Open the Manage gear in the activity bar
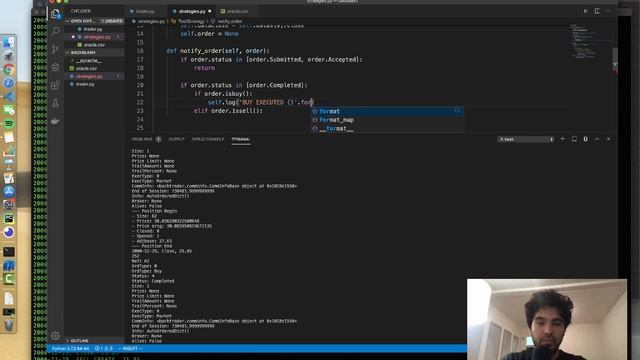This screenshot has height=360, width=640. click(x=56, y=336)
